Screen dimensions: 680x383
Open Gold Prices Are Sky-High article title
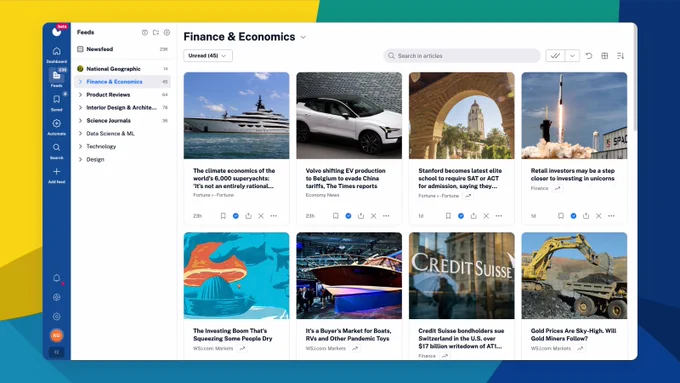coord(573,334)
